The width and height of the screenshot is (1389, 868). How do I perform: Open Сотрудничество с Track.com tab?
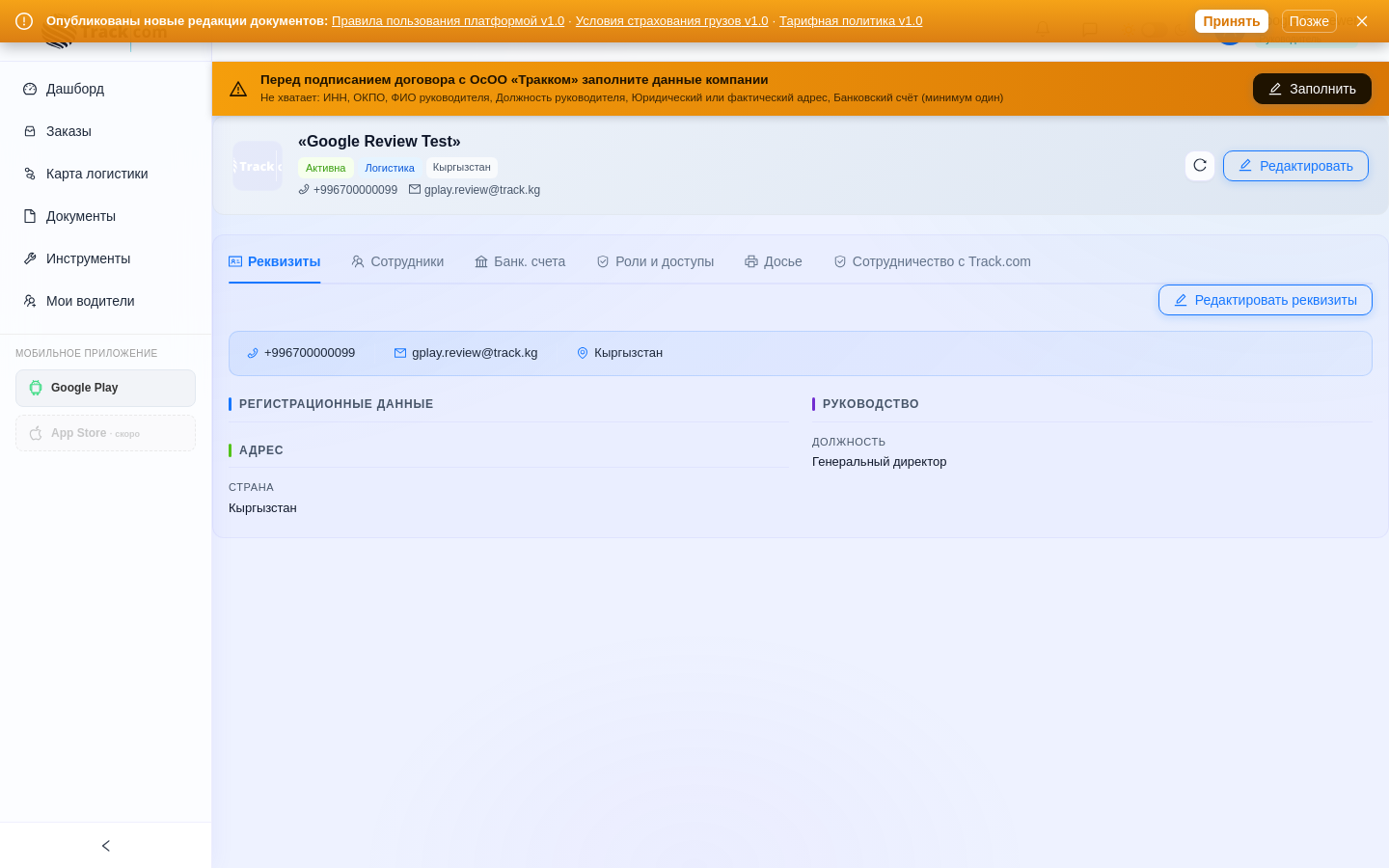tap(932, 261)
